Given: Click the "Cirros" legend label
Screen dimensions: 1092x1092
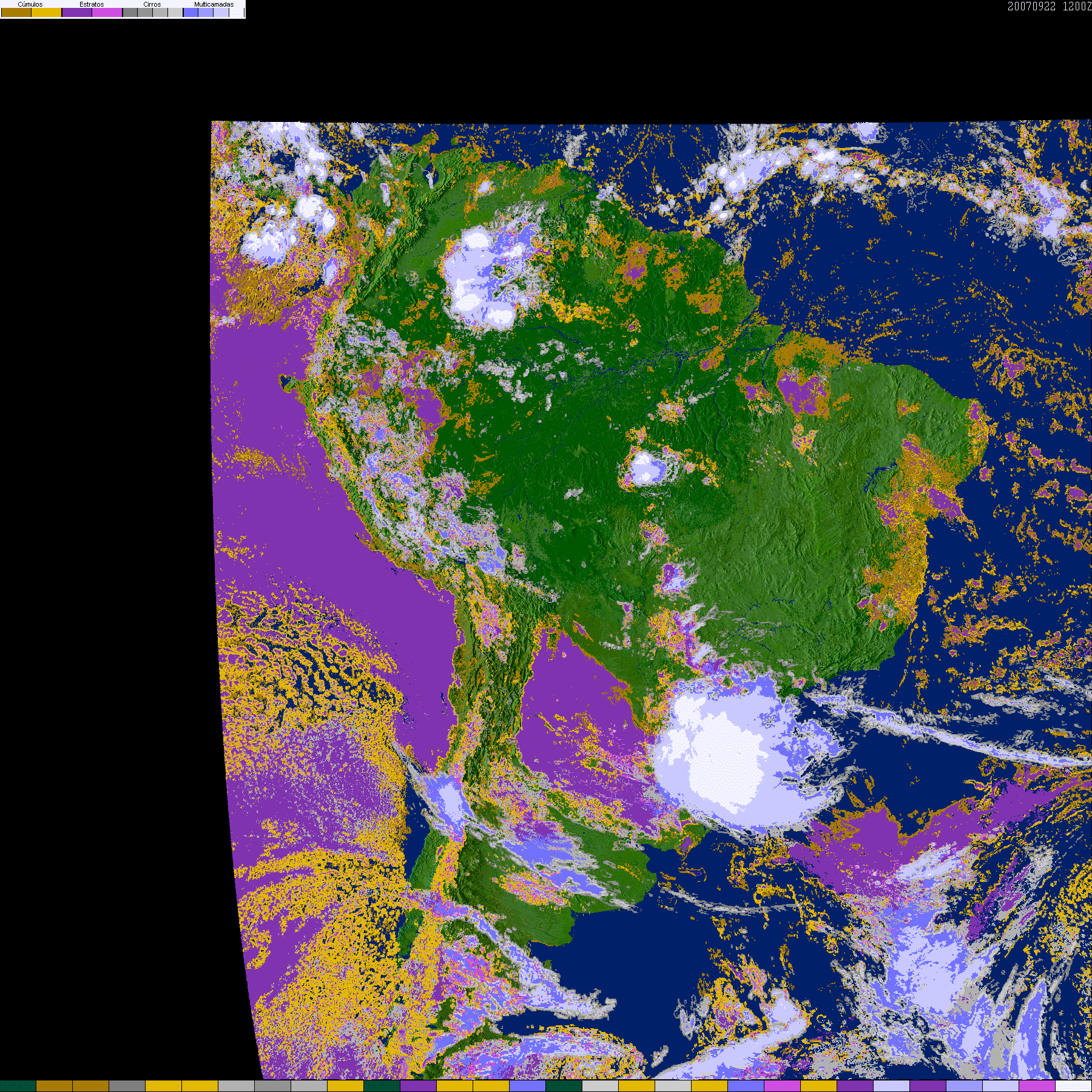Looking at the screenshot, I should tap(152, 4).
